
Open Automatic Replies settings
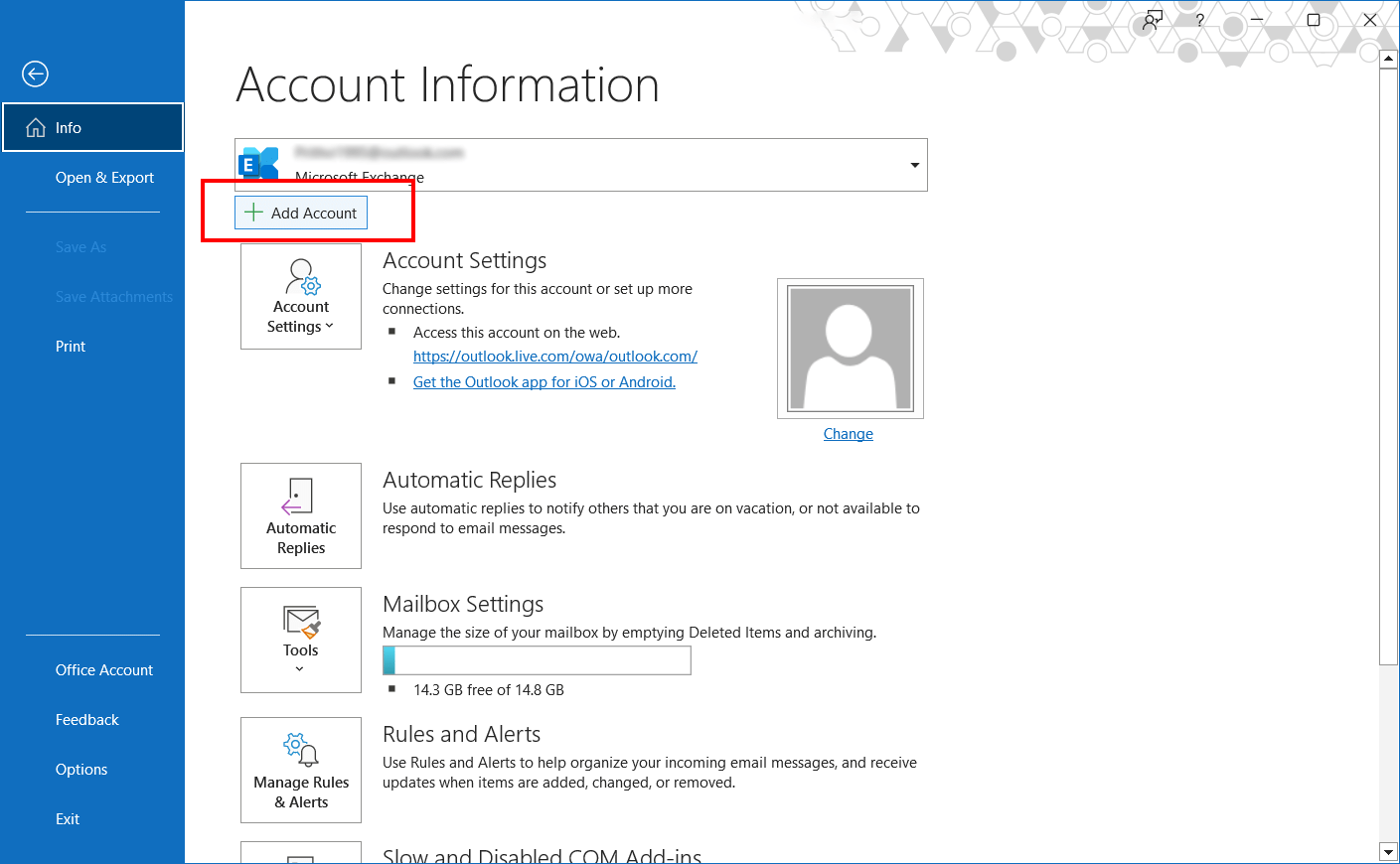[x=301, y=515]
